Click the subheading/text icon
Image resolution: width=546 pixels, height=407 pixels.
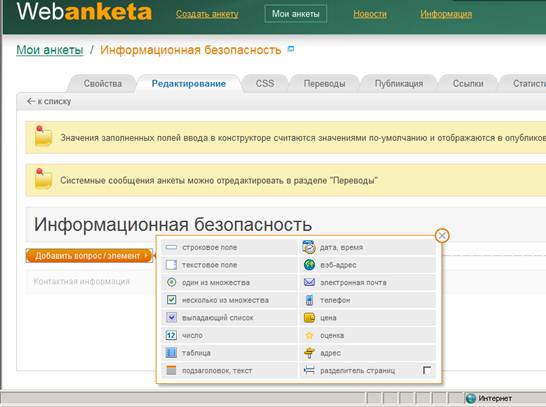pyautogui.click(x=171, y=370)
